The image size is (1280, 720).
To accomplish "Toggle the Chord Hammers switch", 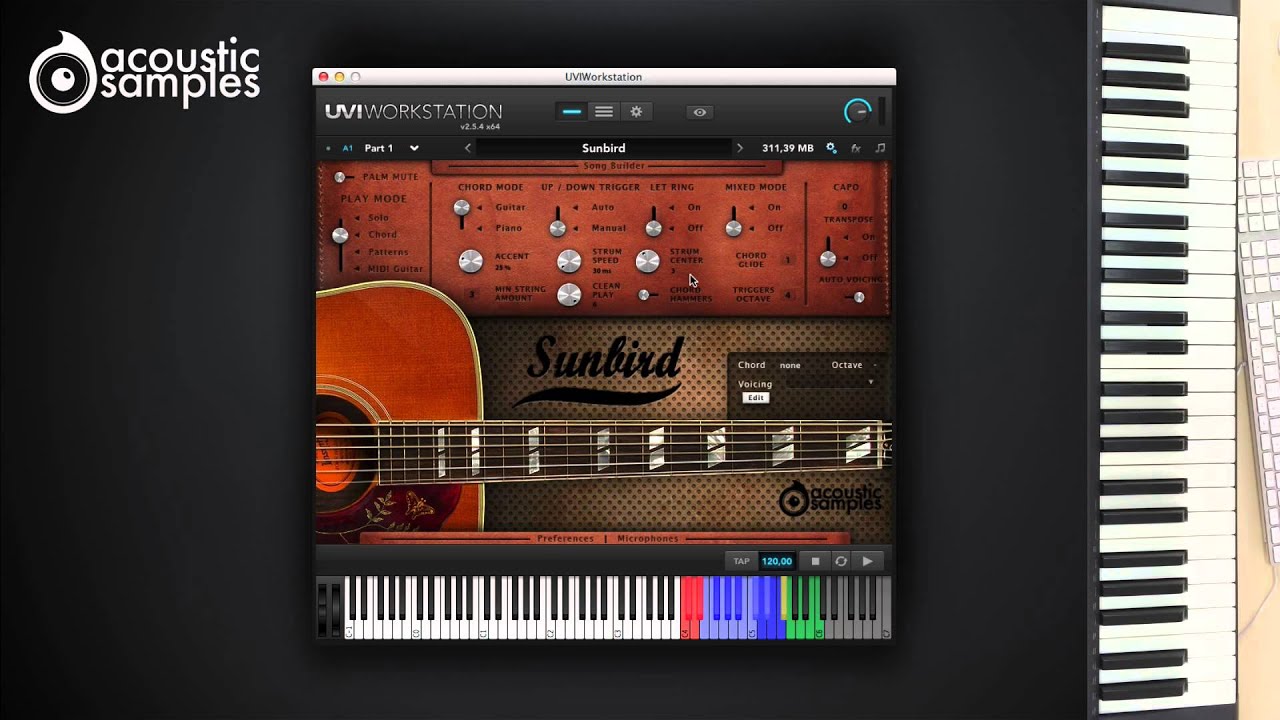I will pyautogui.click(x=648, y=294).
